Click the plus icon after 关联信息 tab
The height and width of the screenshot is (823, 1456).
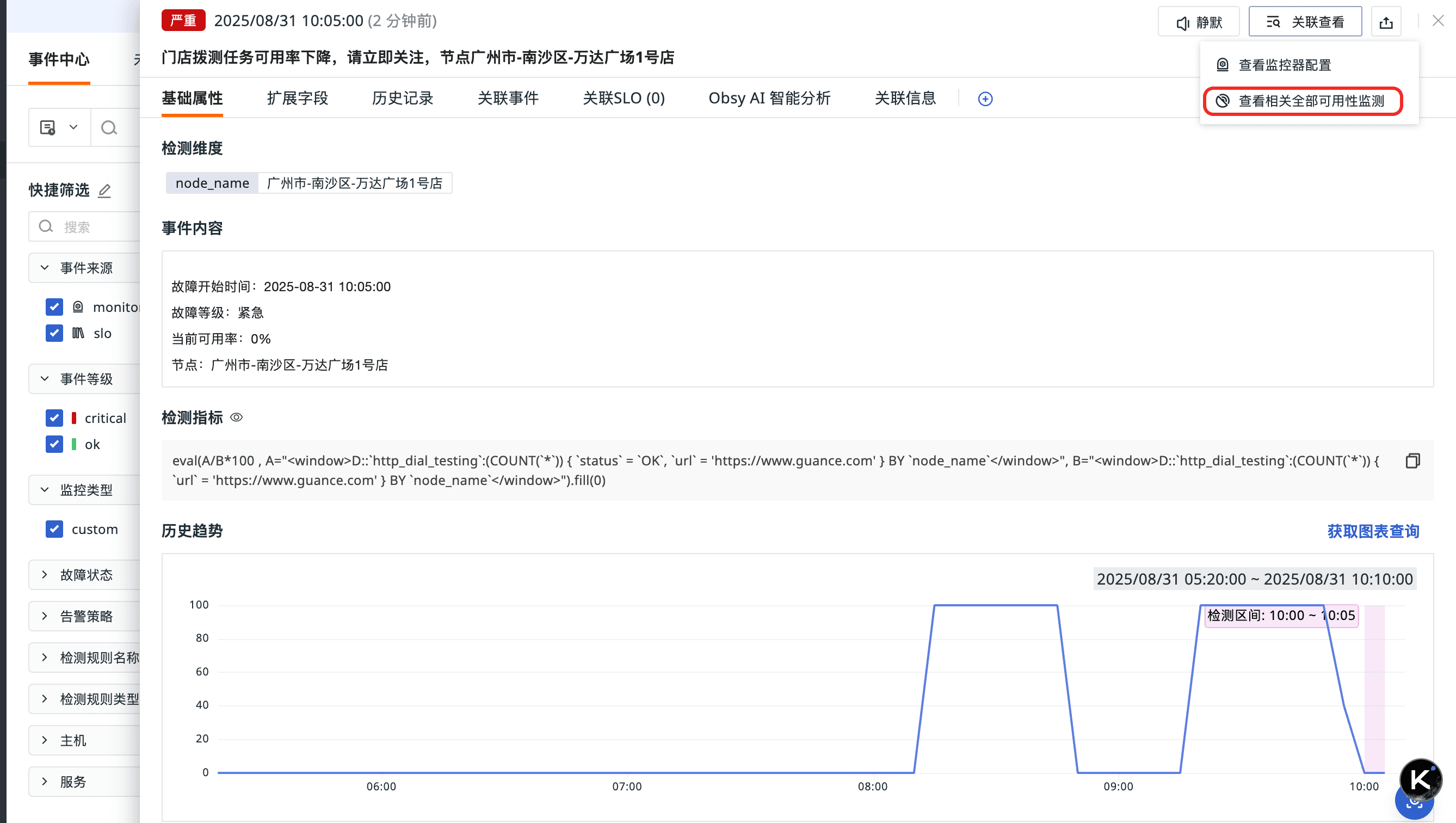click(985, 99)
